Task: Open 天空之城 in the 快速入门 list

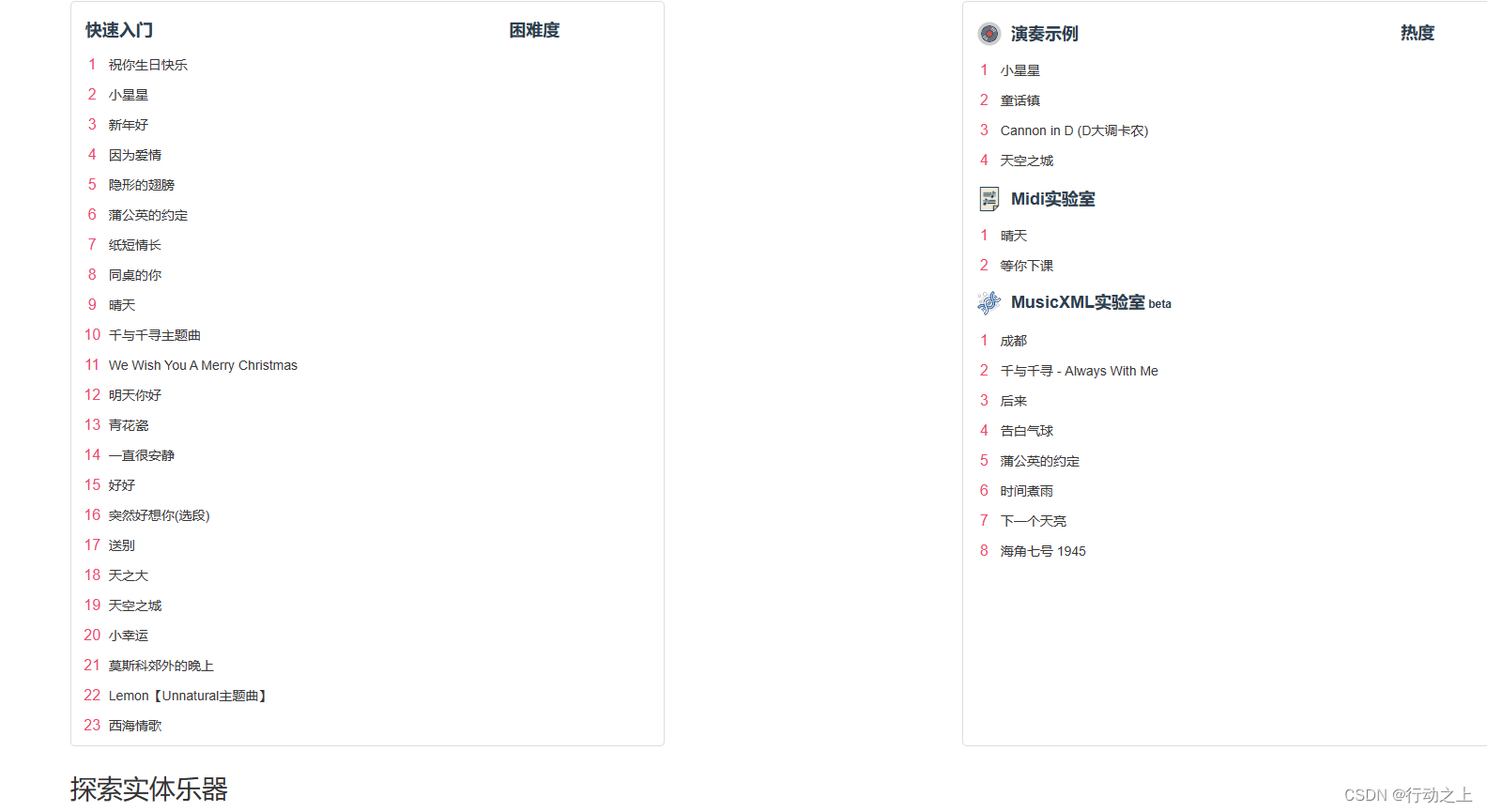Action: (x=135, y=605)
